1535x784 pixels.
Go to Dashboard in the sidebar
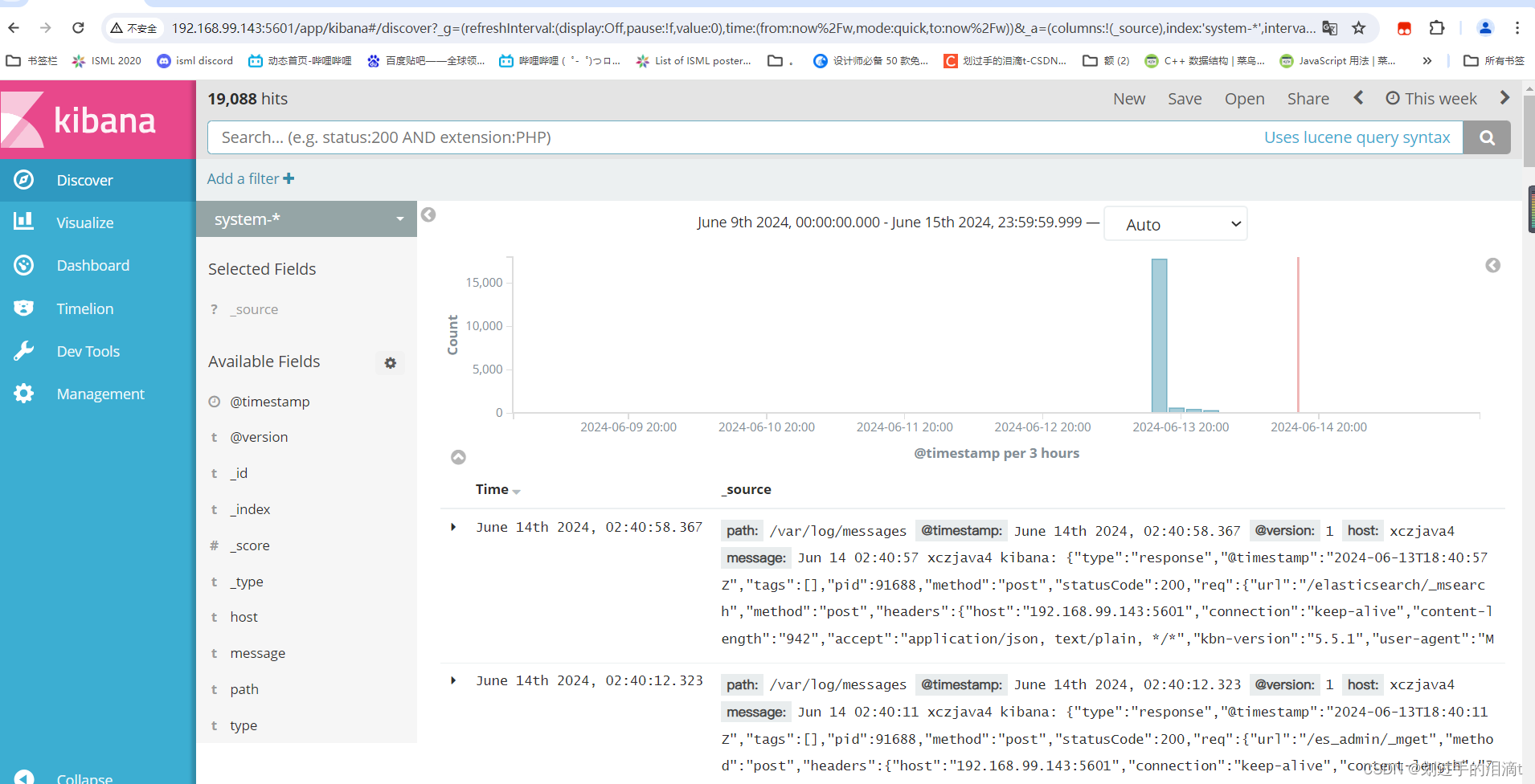coord(92,265)
